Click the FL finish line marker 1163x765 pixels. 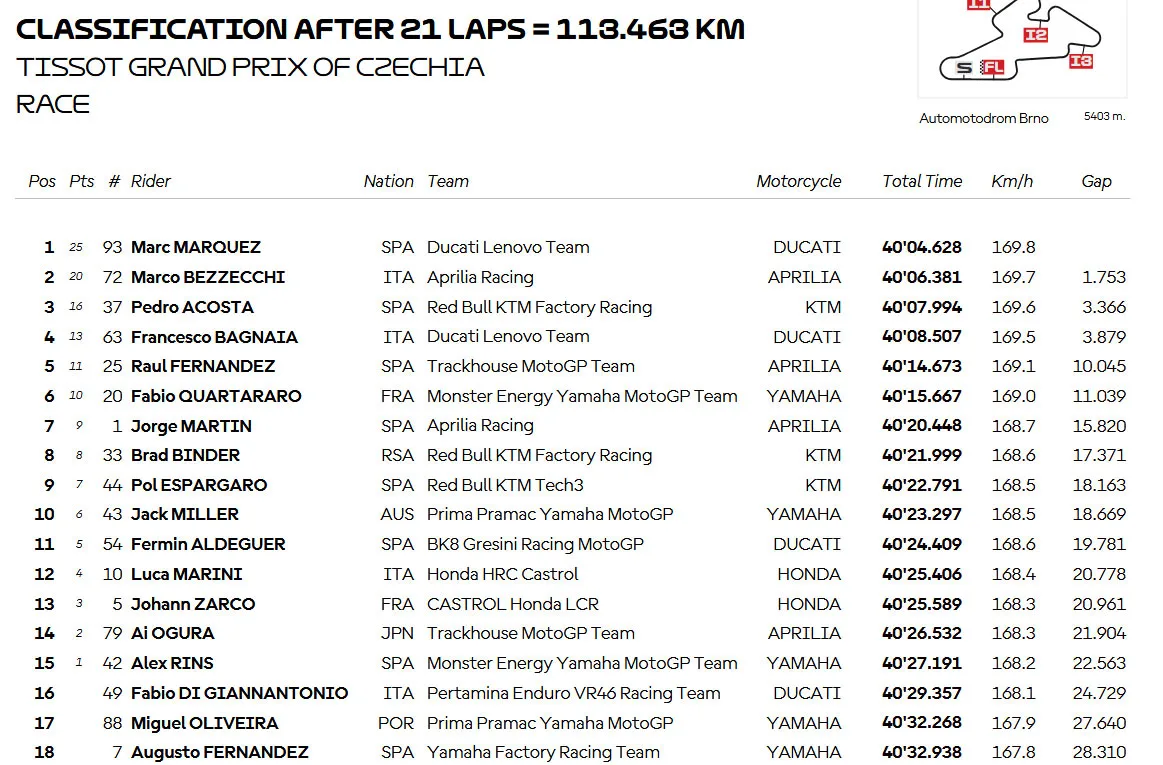pyautogui.click(x=992, y=68)
